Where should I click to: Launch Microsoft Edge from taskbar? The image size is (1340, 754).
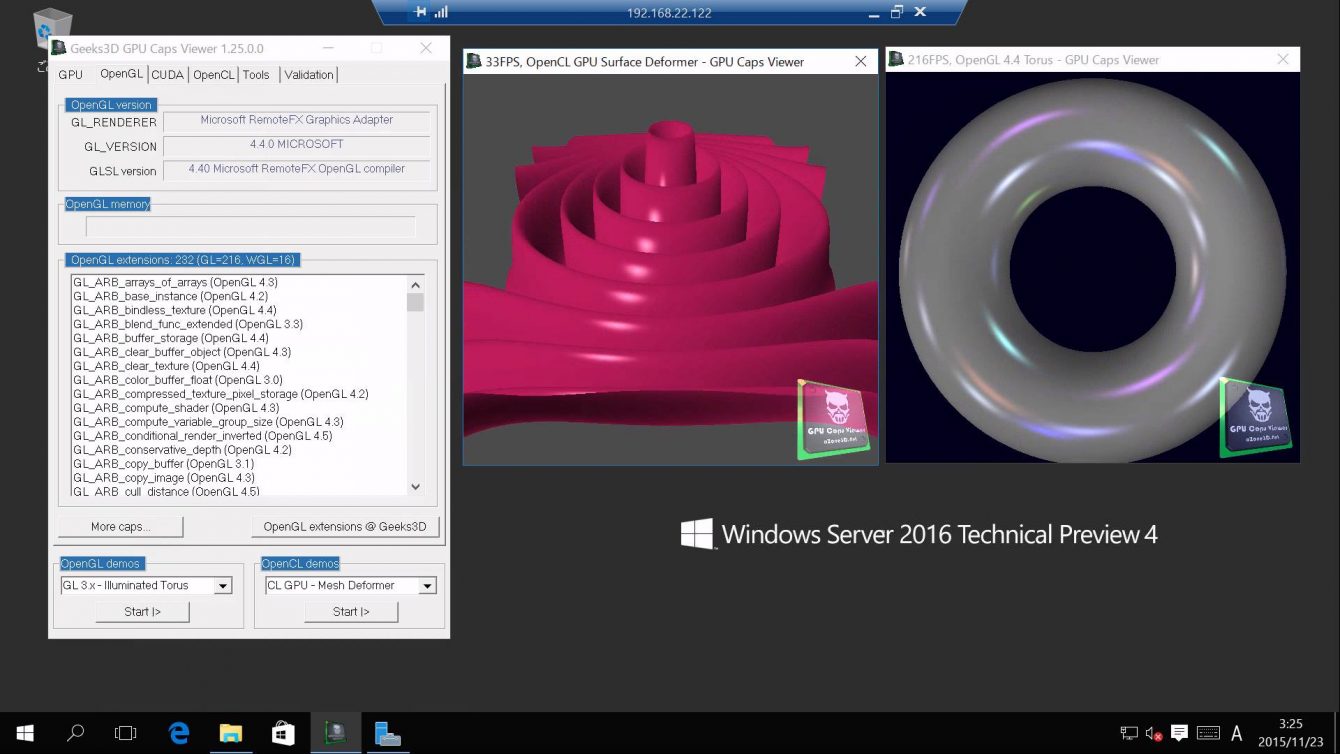pos(179,733)
